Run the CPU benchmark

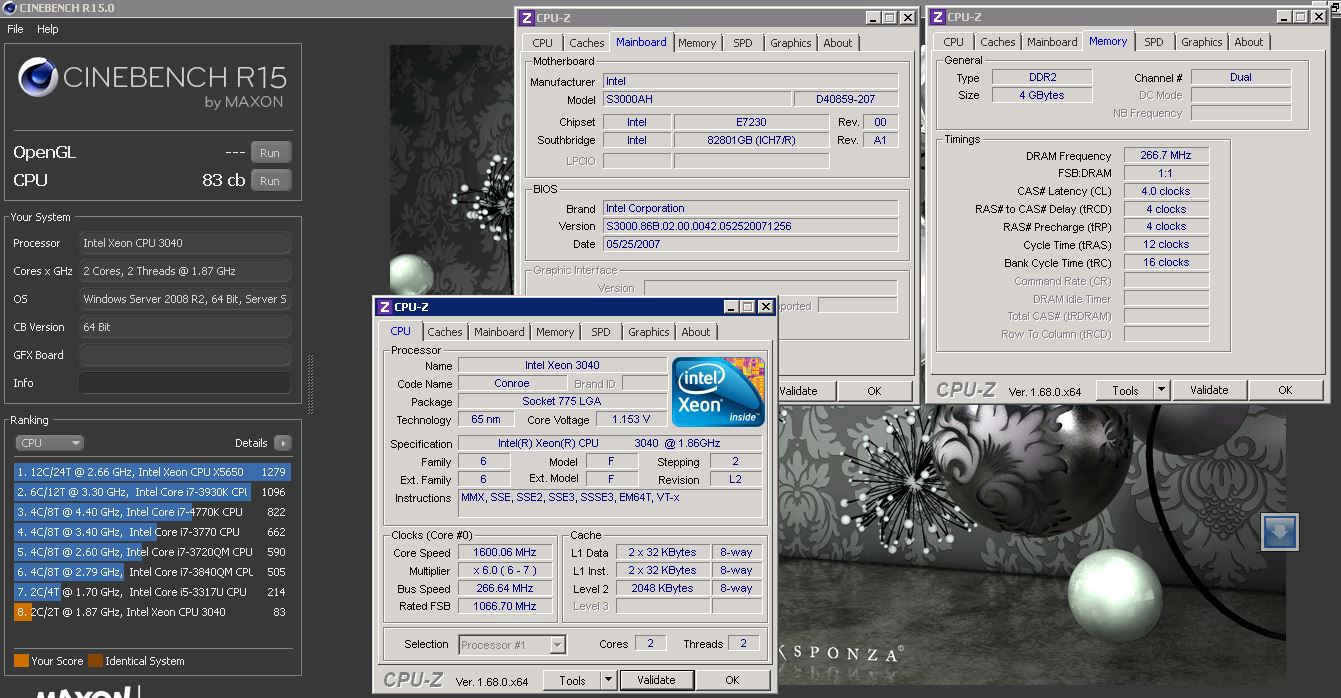(270, 181)
